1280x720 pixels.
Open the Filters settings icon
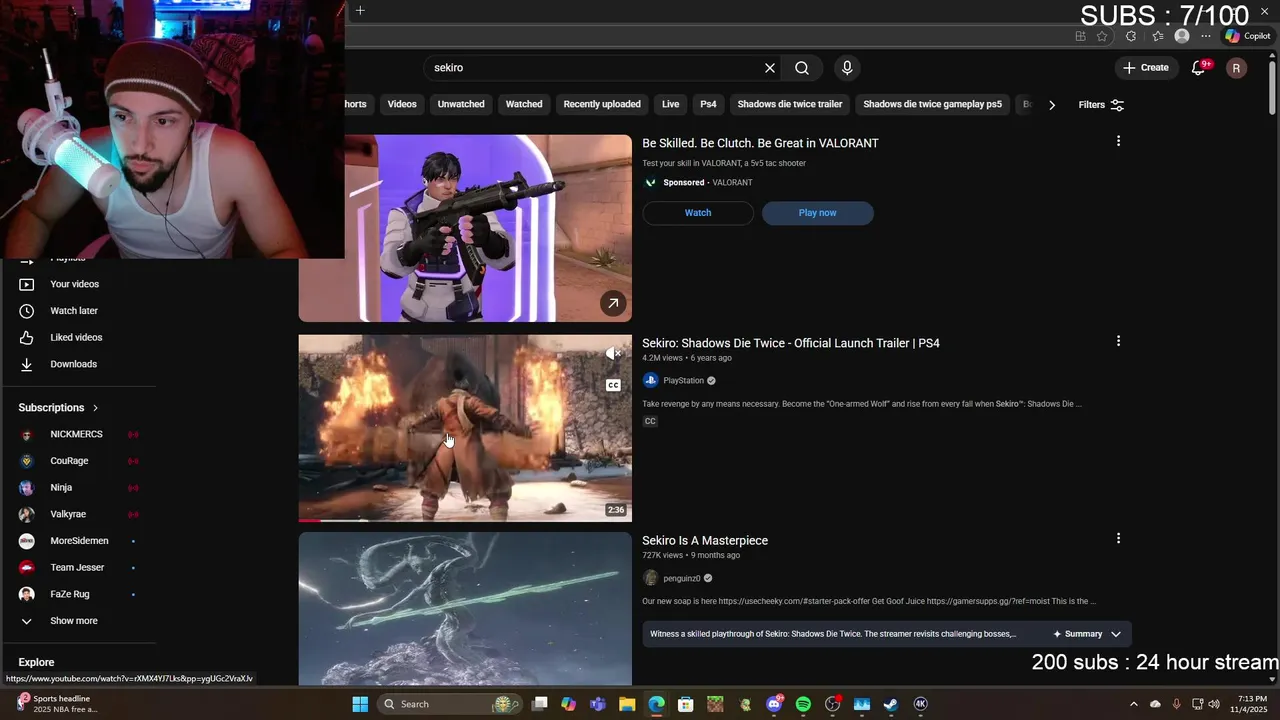coord(1117,105)
